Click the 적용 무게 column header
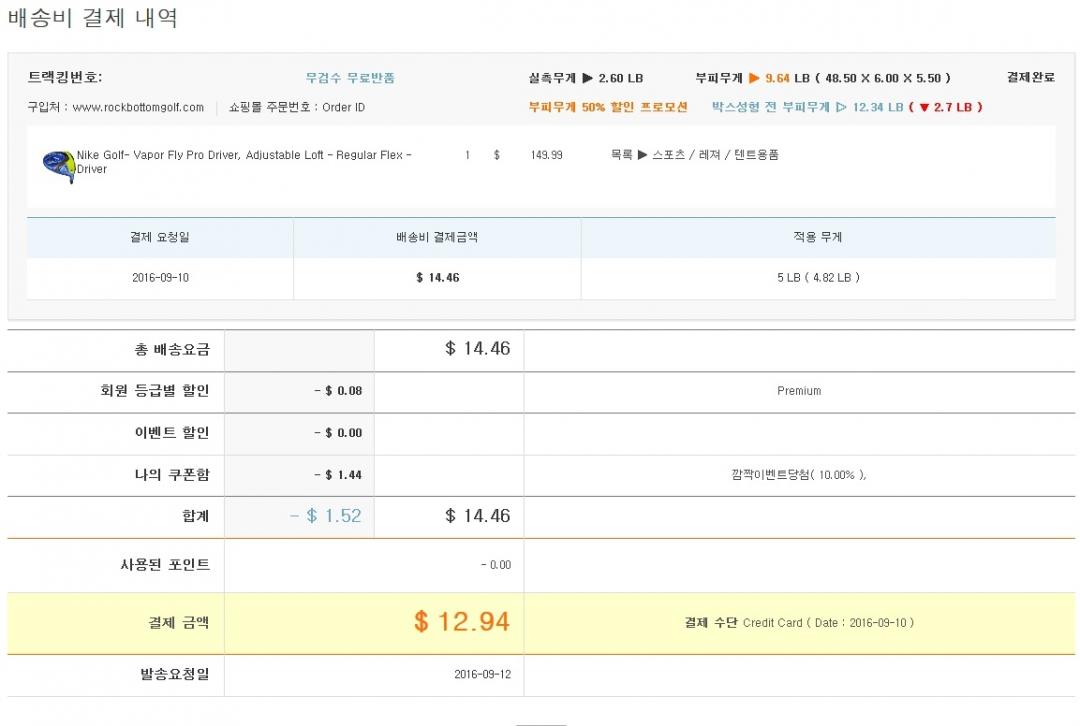This screenshot has height=726, width=1080. tap(817, 237)
